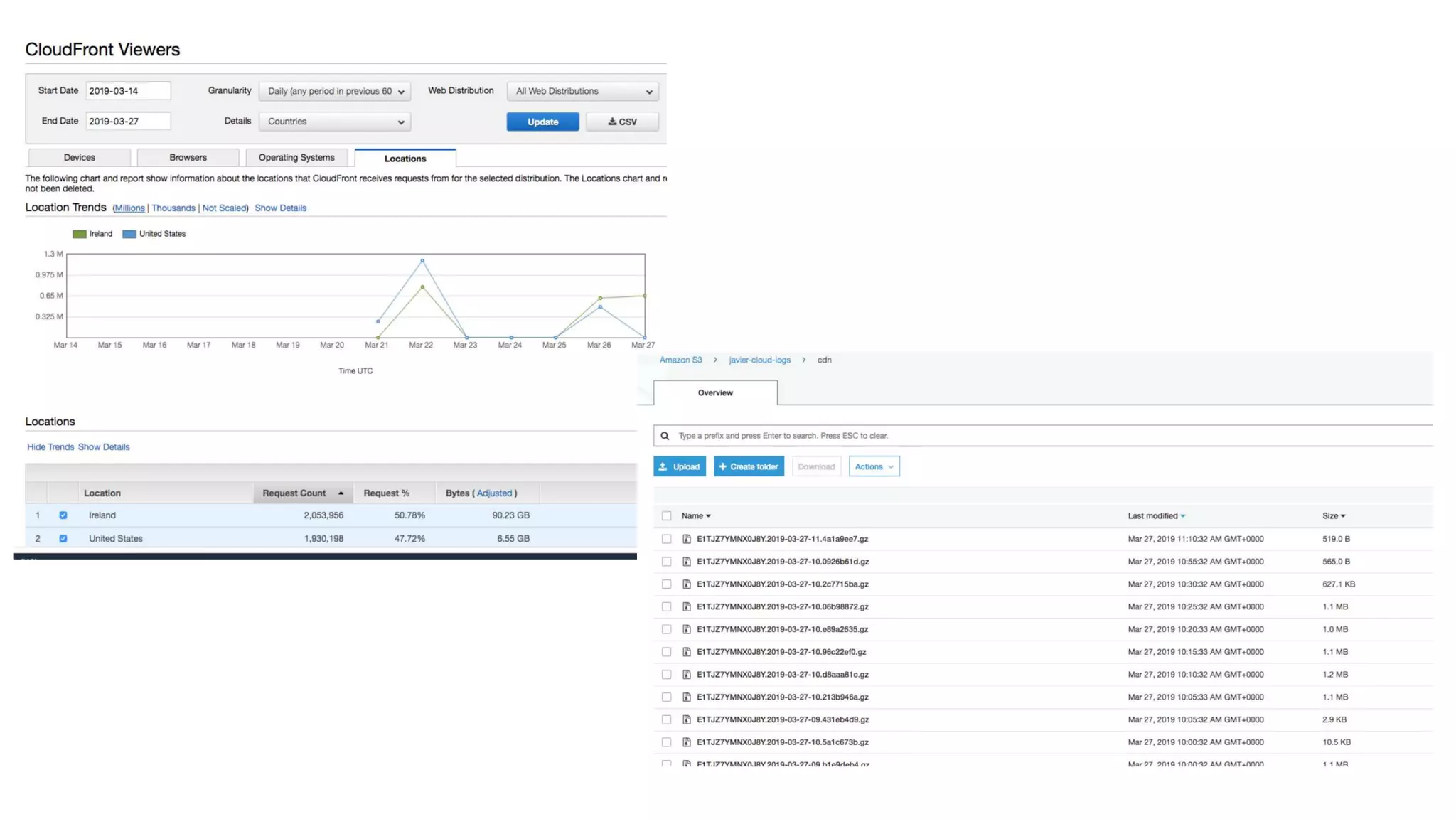1456x819 pixels.
Task: Open javier-cloud-logs breadcrumb link
Action: click(759, 360)
